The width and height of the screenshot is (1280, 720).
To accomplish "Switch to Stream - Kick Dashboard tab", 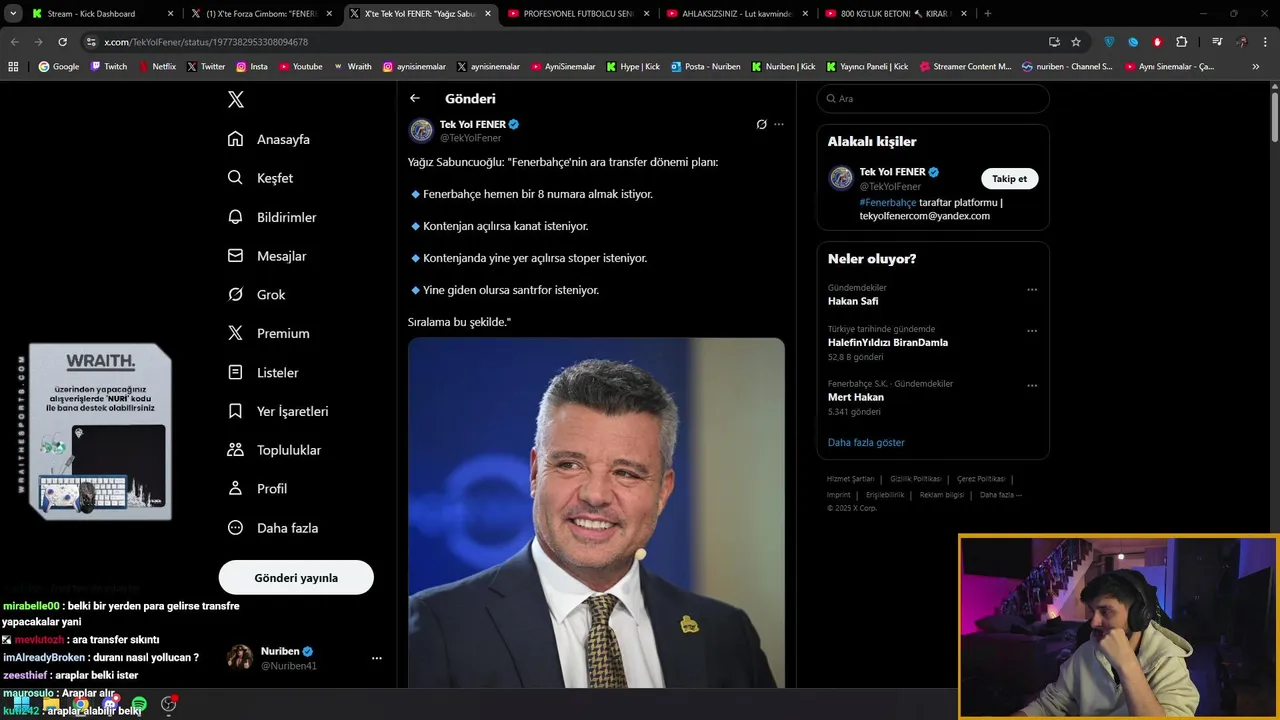I will [x=100, y=14].
